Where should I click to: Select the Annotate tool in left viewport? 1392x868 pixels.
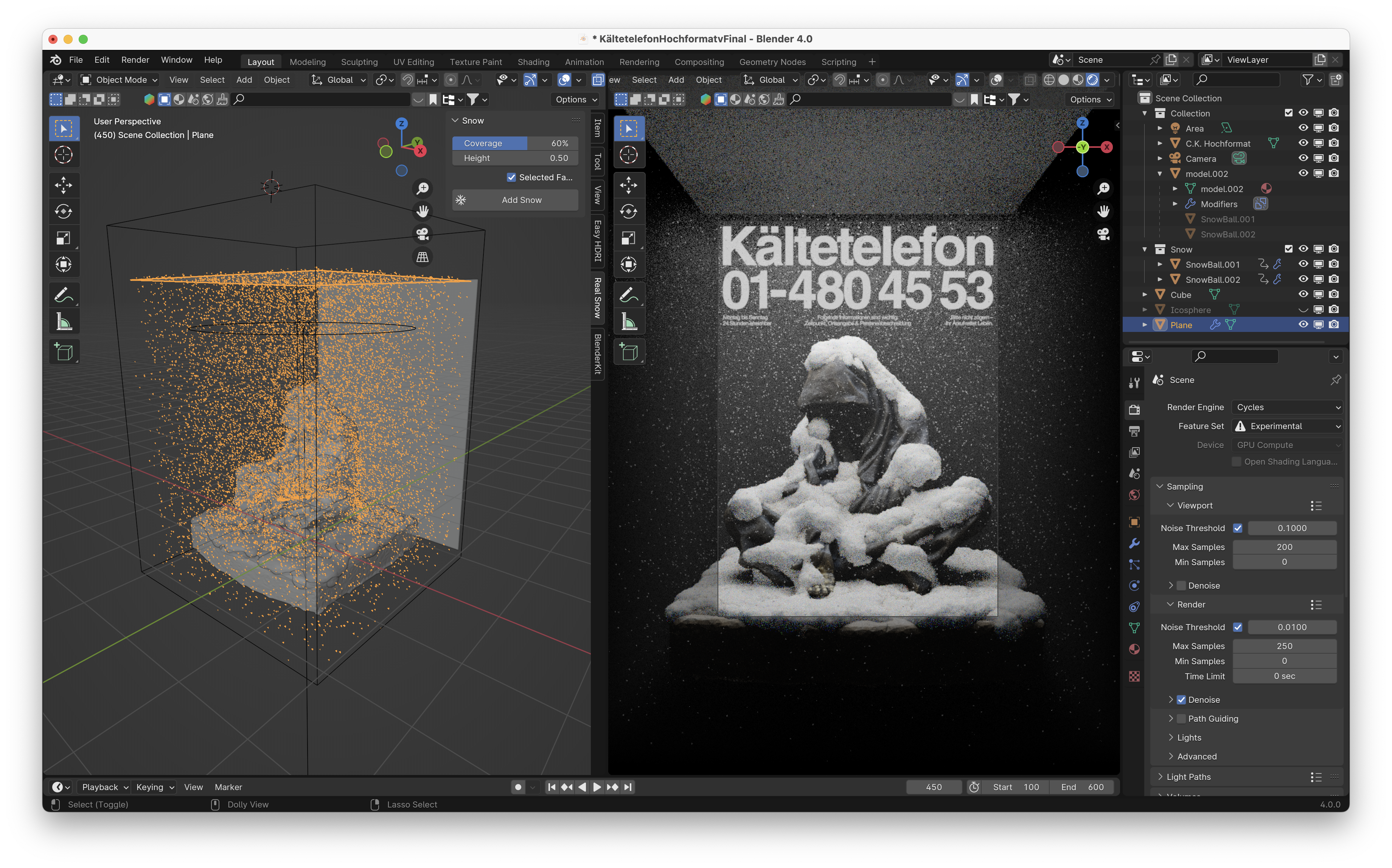(63, 295)
